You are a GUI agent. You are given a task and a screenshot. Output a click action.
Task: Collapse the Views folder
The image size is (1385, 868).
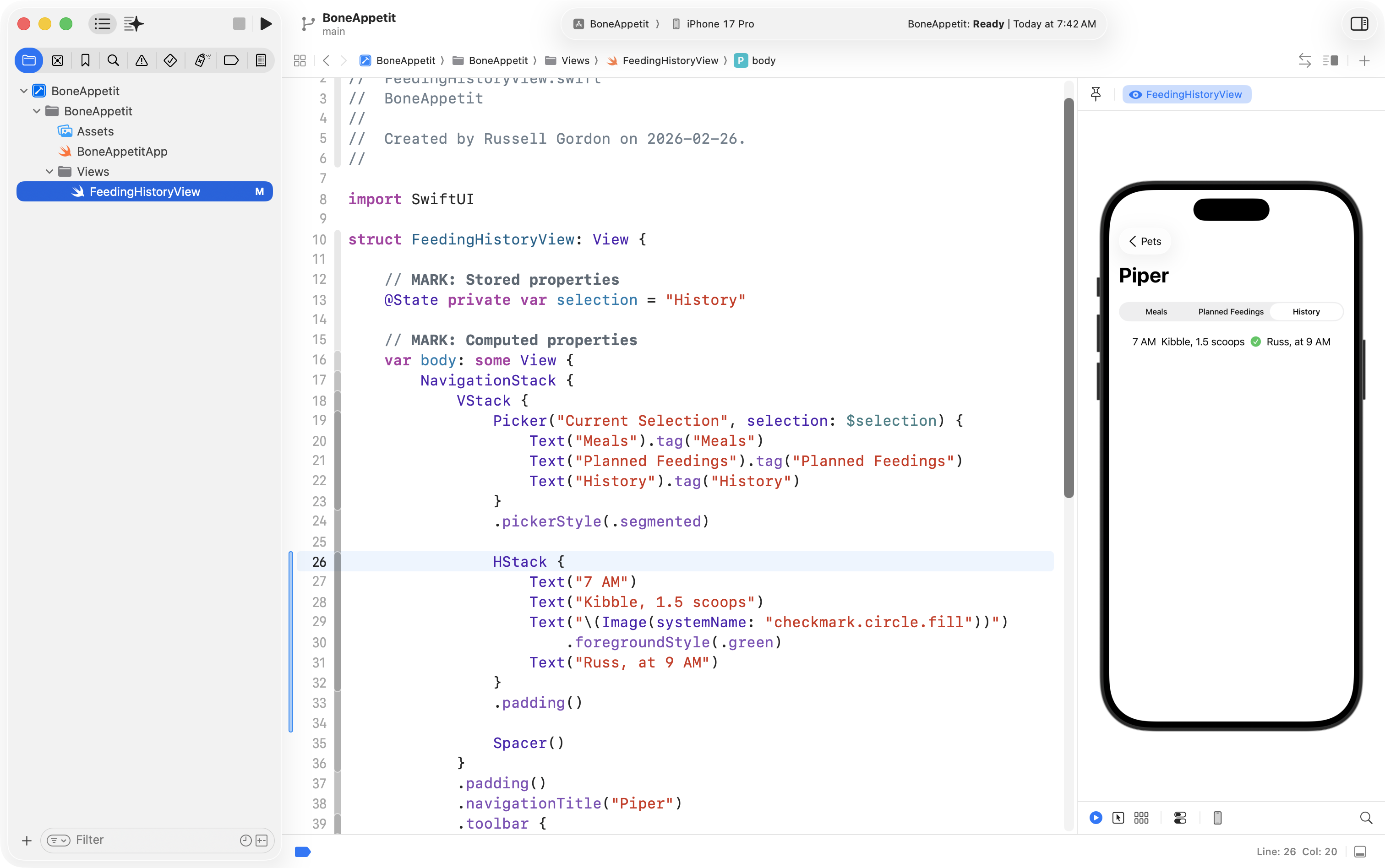click(49, 172)
